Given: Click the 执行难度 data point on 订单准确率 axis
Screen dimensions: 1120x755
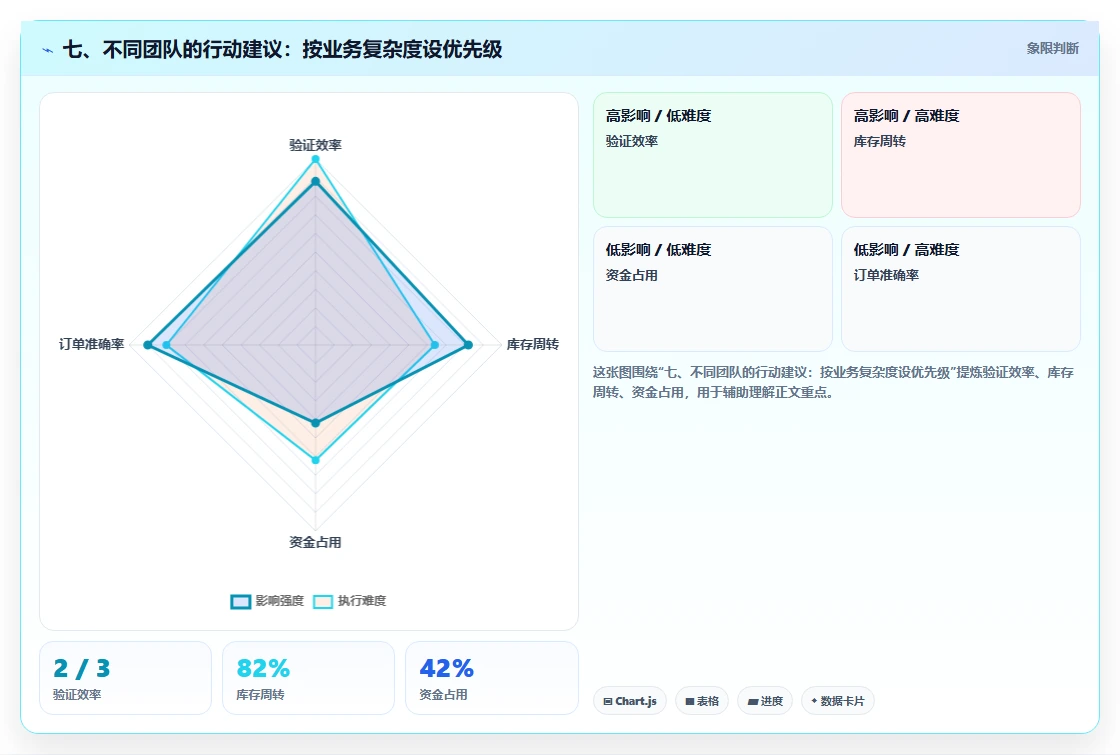Looking at the screenshot, I should pyautogui.click(x=166, y=345).
